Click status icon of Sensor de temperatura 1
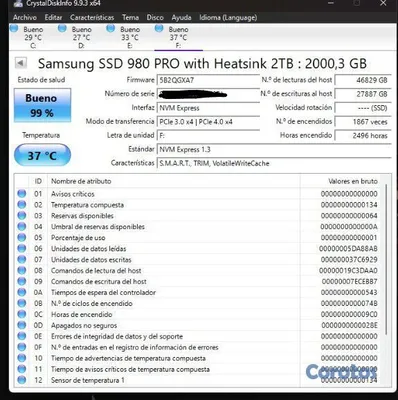Viewport: 398px width, 400px height. pos(22,380)
